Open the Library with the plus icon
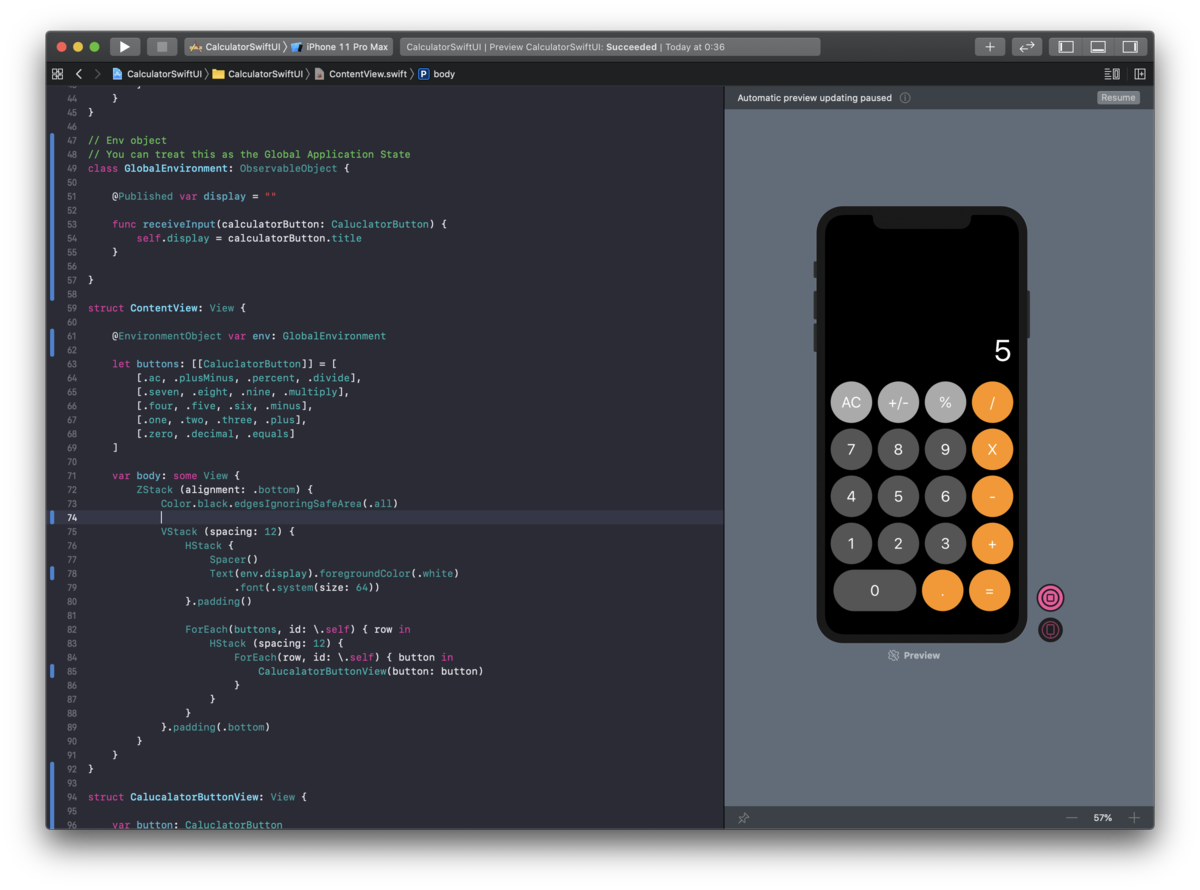1200x890 pixels. [989, 46]
